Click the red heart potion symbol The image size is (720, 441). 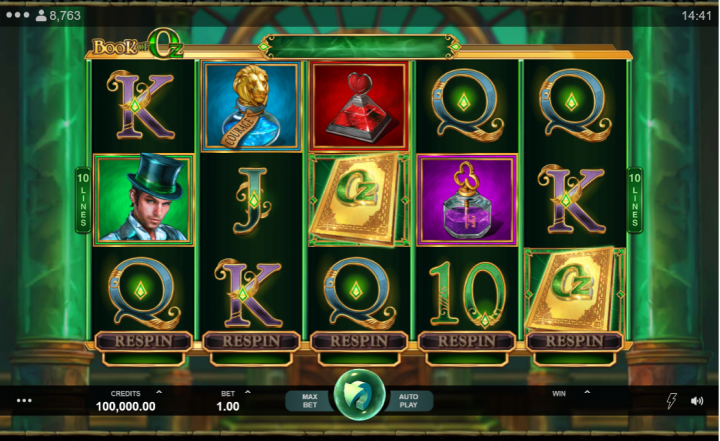tap(359, 106)
